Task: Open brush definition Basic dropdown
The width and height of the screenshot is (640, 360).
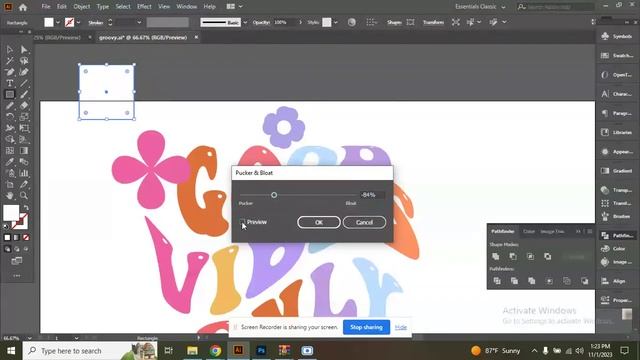Action: (x=245, y=22)
